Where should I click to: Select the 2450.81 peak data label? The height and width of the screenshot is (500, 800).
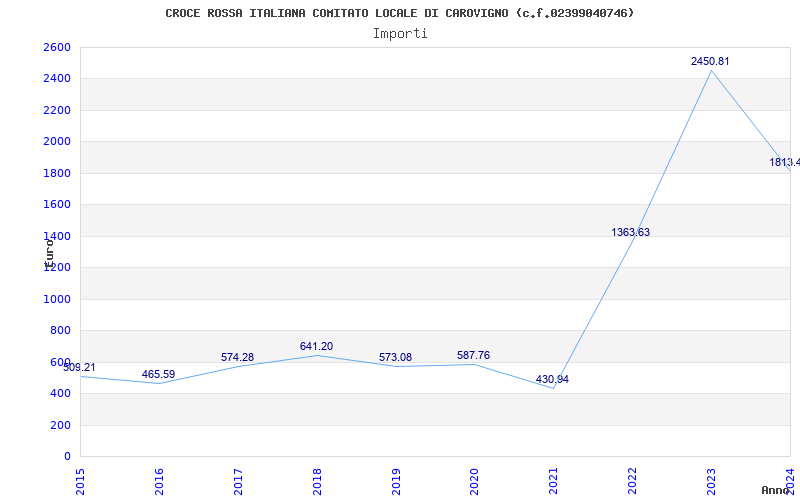(710, 61)
